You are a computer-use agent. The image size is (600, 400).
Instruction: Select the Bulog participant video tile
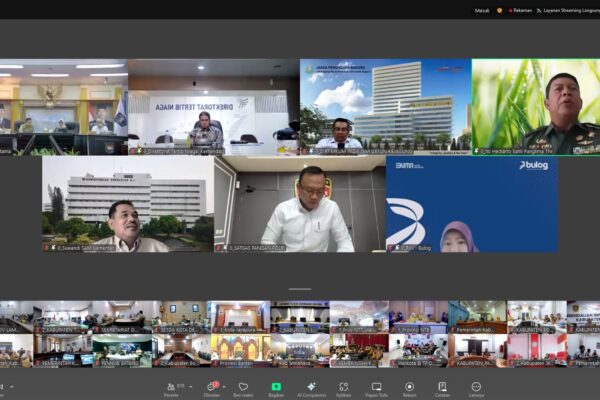pyautogui.click(x=471, y=204)
